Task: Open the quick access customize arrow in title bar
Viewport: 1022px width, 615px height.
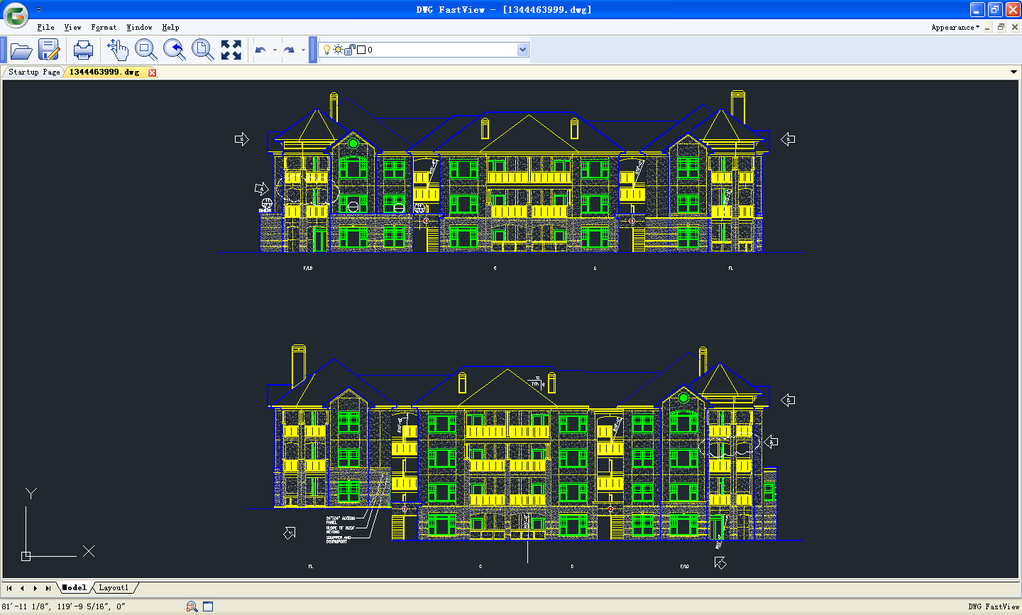Action: (38, 10)
